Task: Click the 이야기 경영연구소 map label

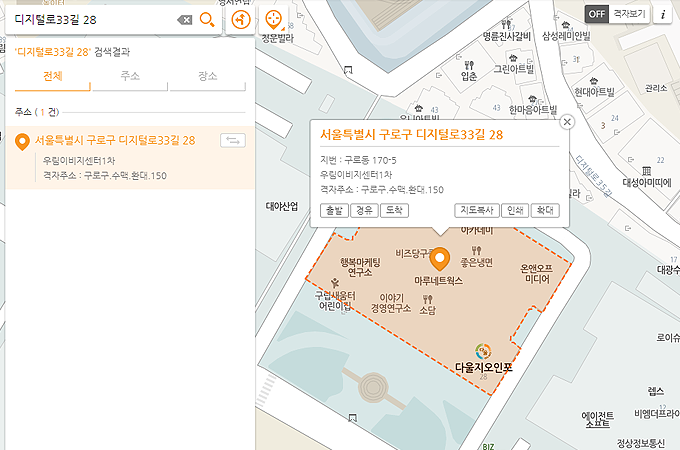Action: (391, 303)
